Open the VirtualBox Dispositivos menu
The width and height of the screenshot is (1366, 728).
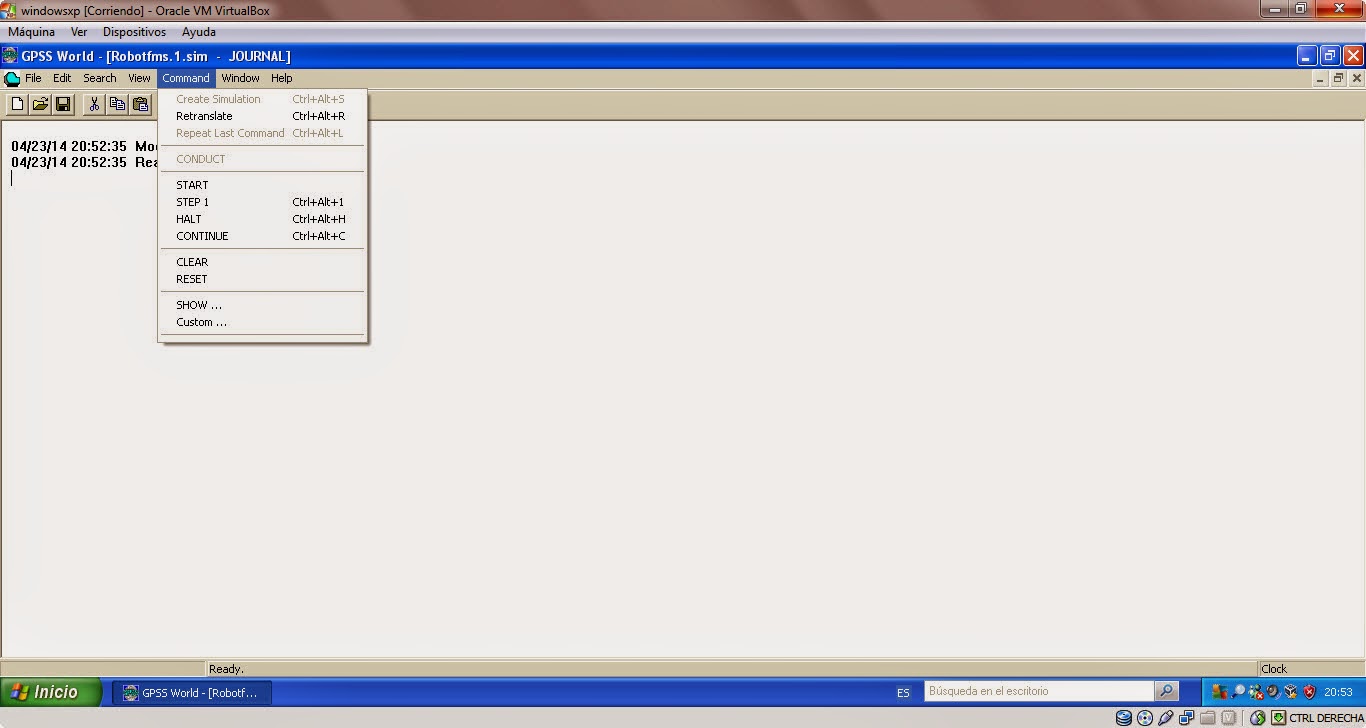coord(134,32)
